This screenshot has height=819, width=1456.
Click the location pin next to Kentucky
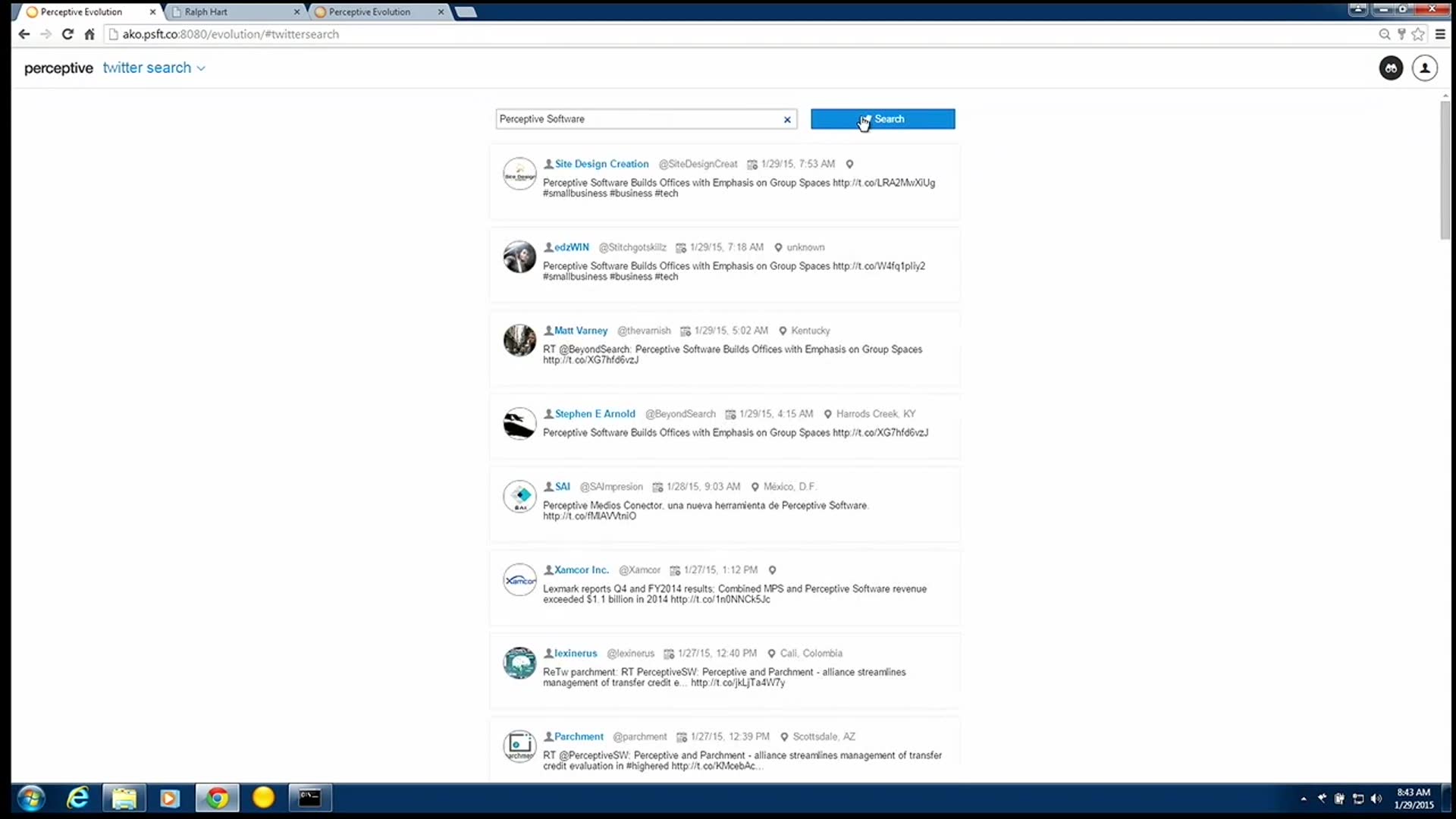click(x=783, y=331)
